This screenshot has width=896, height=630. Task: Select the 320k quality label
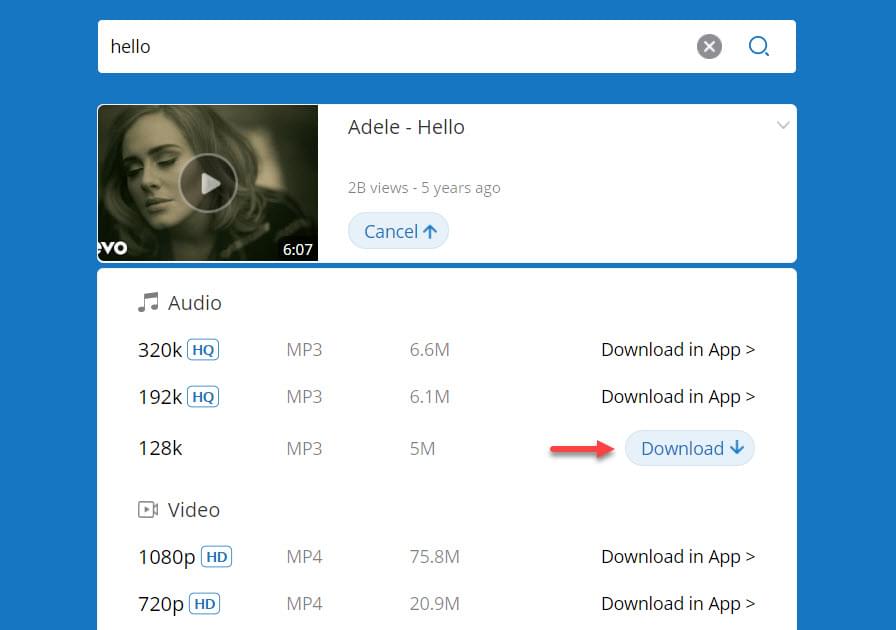click(160, 350)
